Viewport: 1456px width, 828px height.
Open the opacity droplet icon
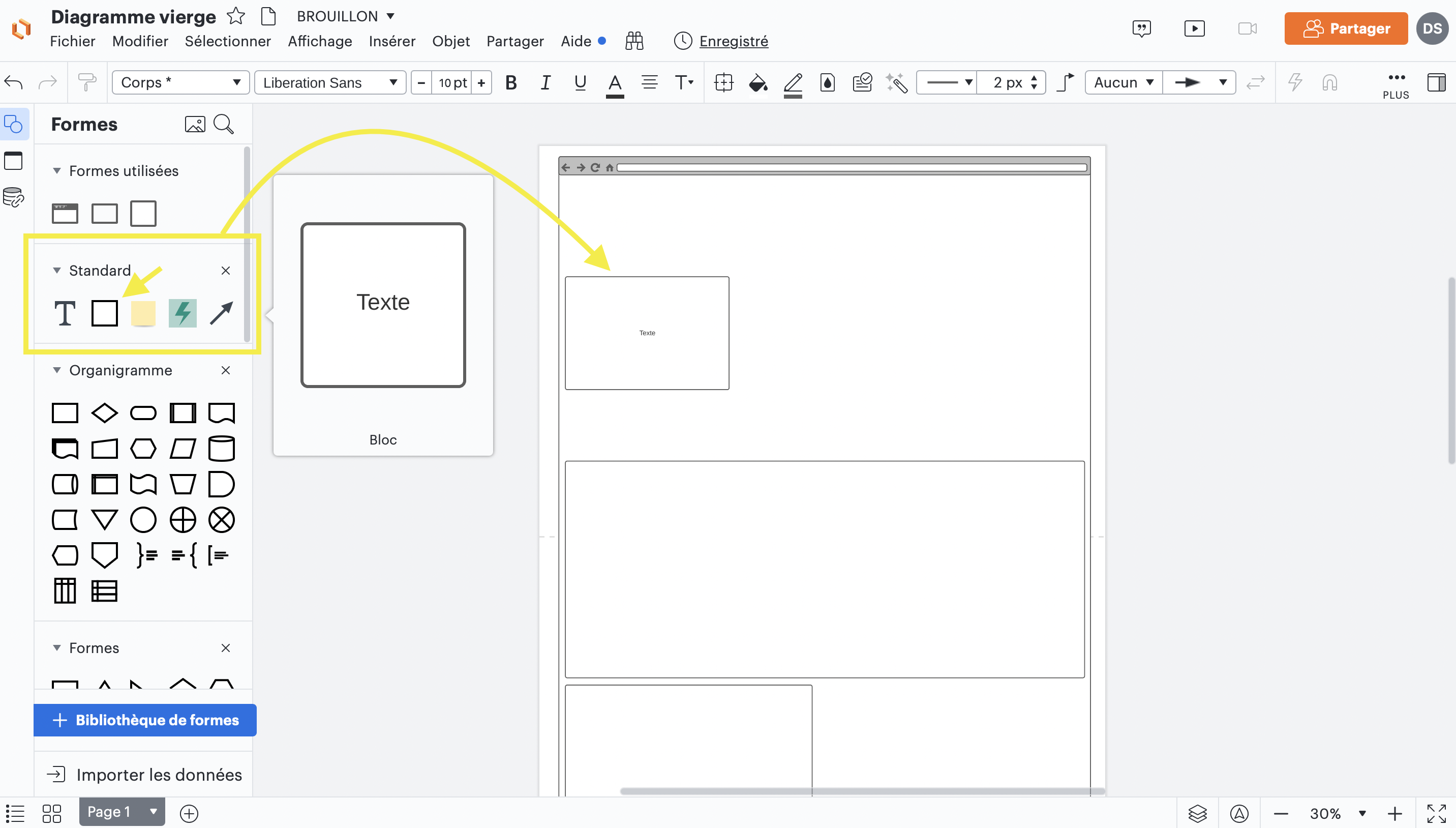[828, 82]
